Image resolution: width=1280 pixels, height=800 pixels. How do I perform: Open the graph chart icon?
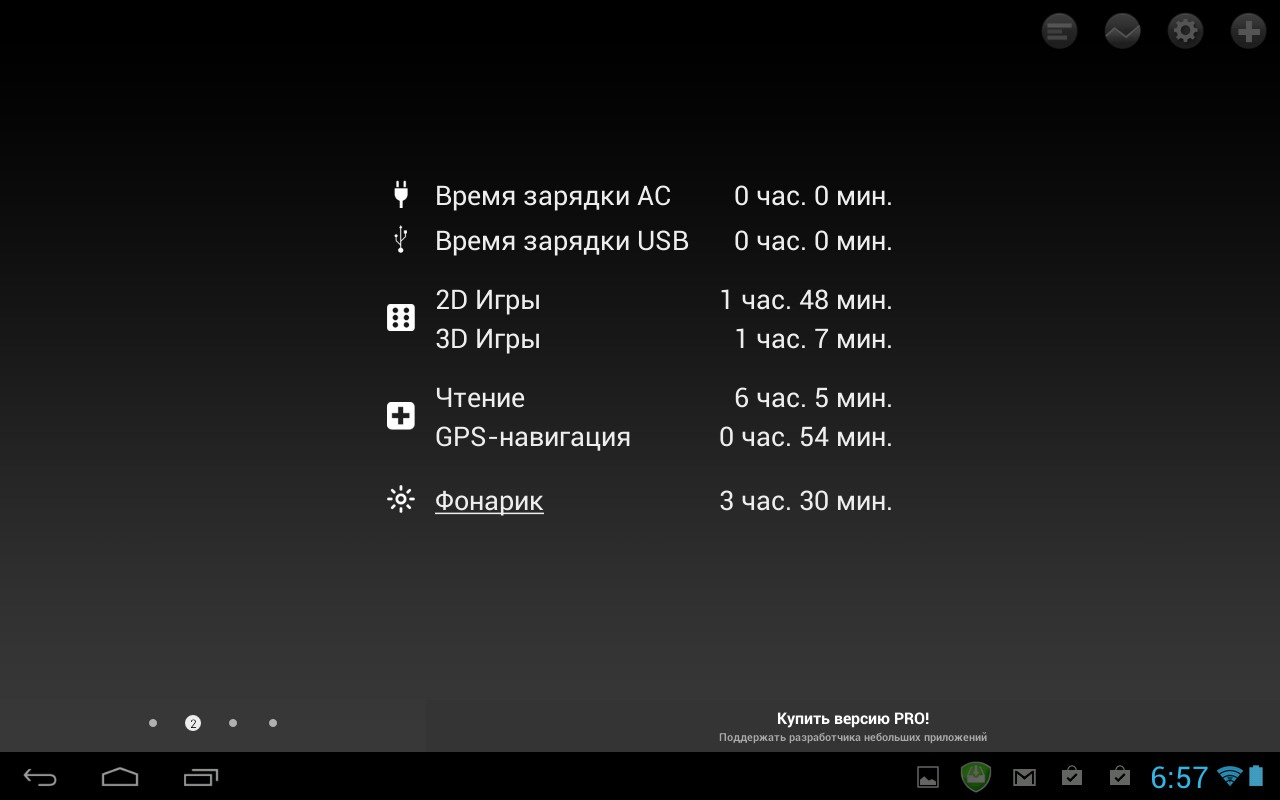click(1122, 31)
